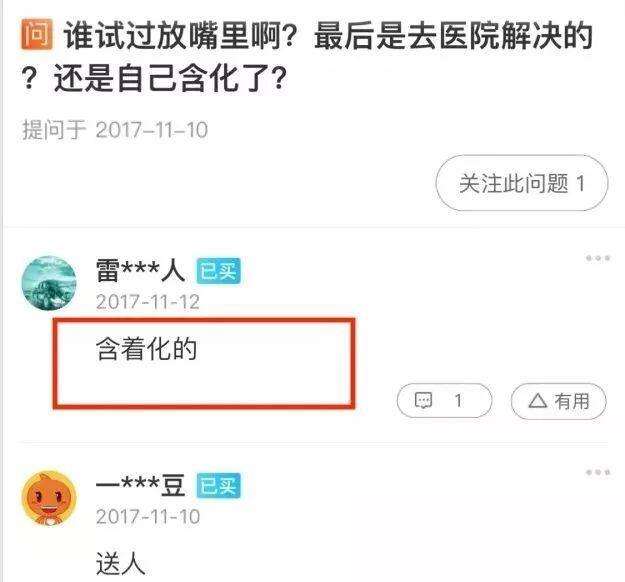Click the 已买 badge next to 一***豆
Image resolution: width=625 pixels, height=582 pixels.
point(218,486)
